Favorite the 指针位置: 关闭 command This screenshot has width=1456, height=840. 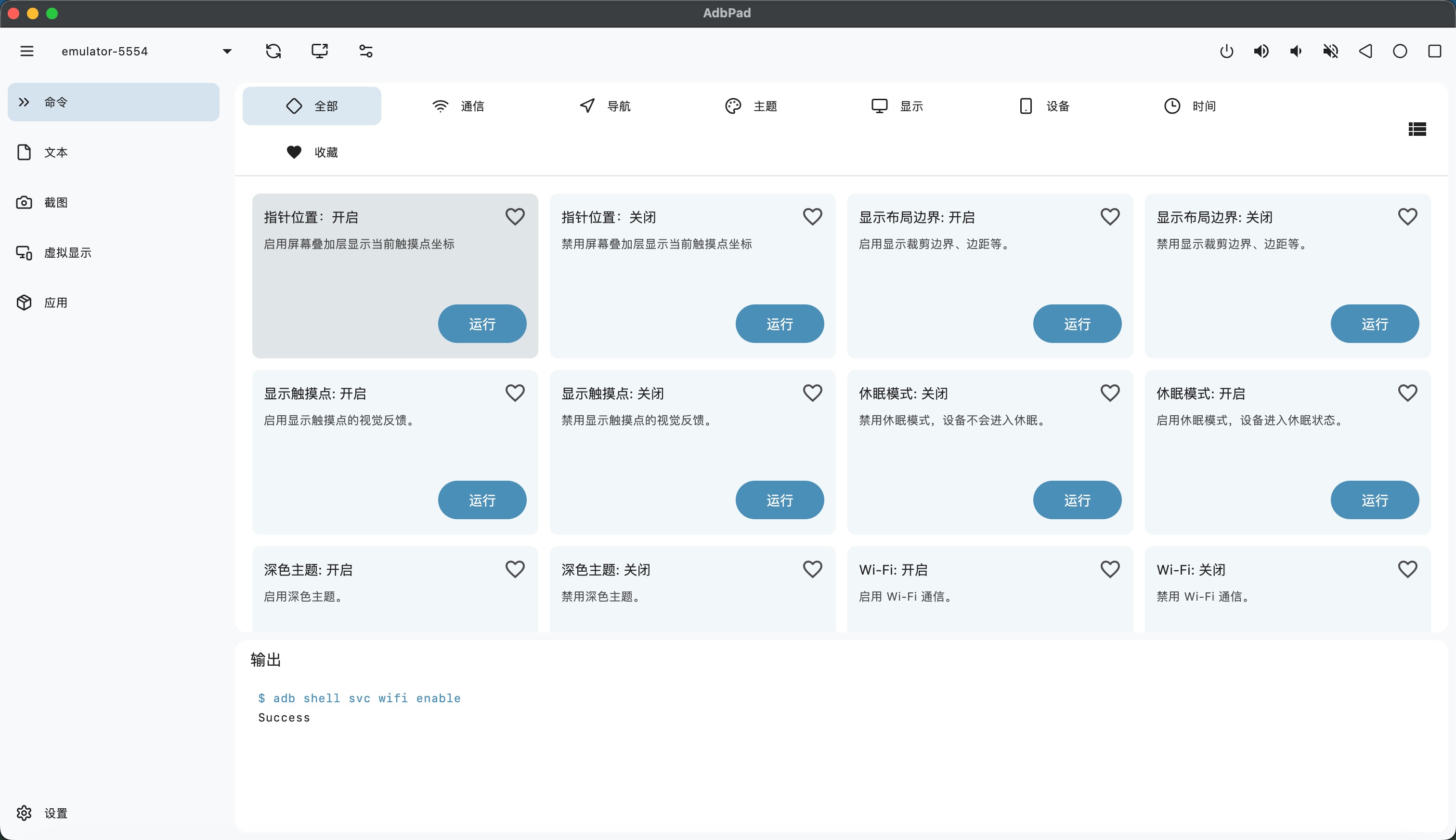pyautogui.click(x=812, y=217)
